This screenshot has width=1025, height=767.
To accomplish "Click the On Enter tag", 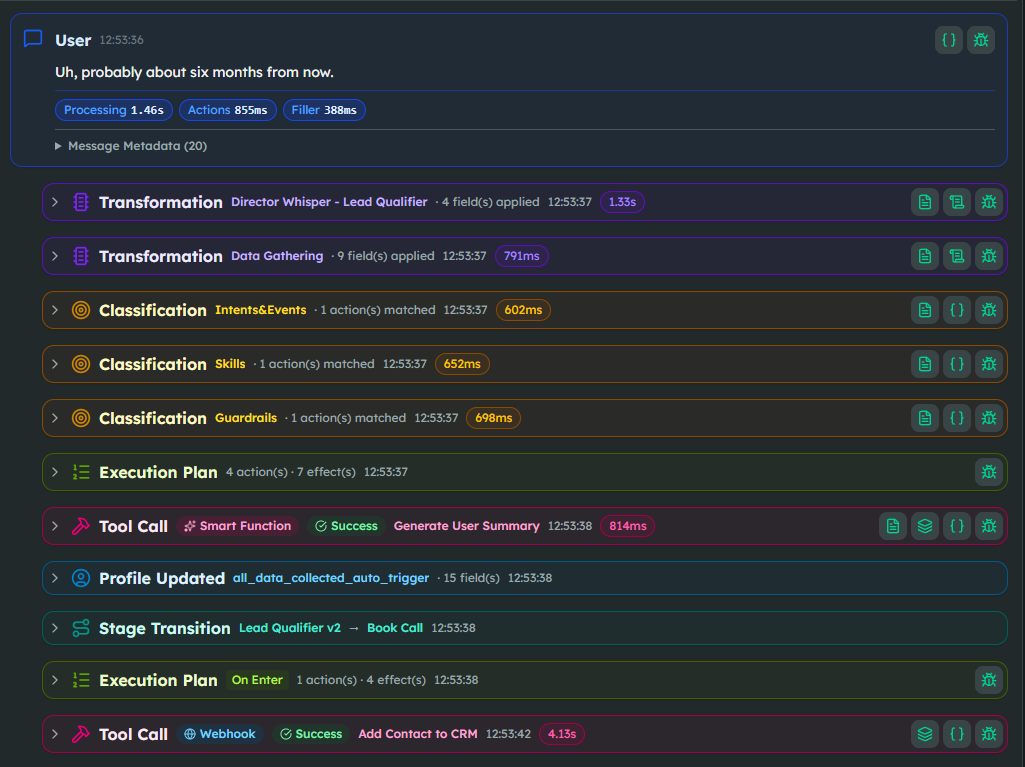I will (x=257, y=680).
